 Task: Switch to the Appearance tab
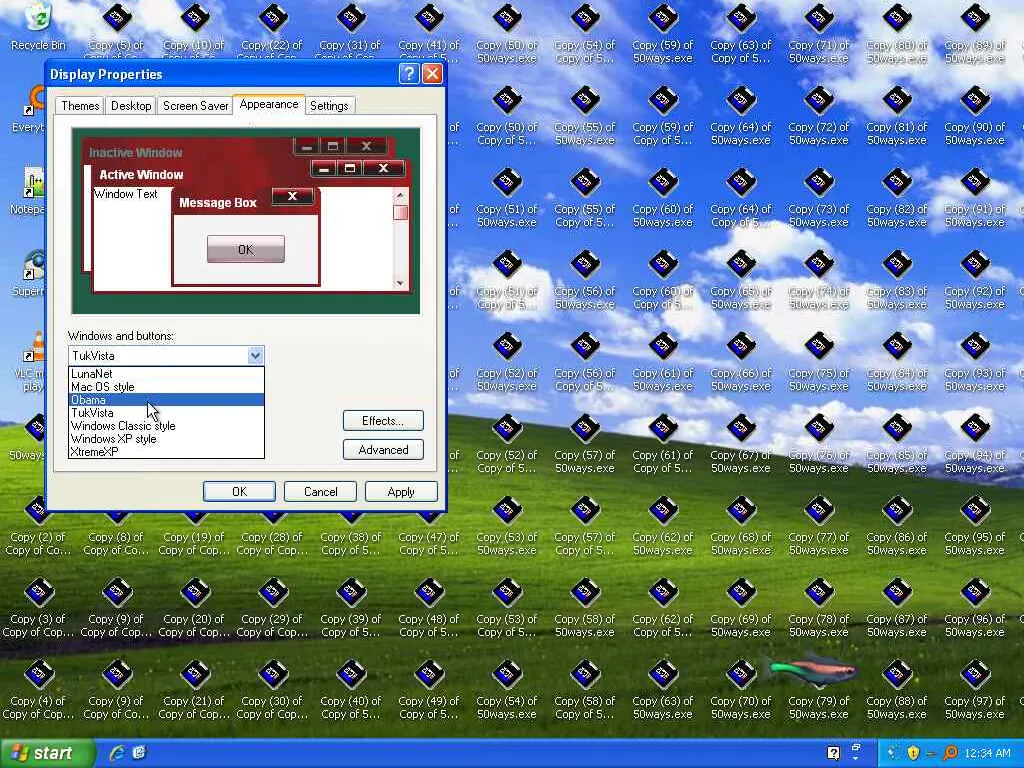(268, 104)
